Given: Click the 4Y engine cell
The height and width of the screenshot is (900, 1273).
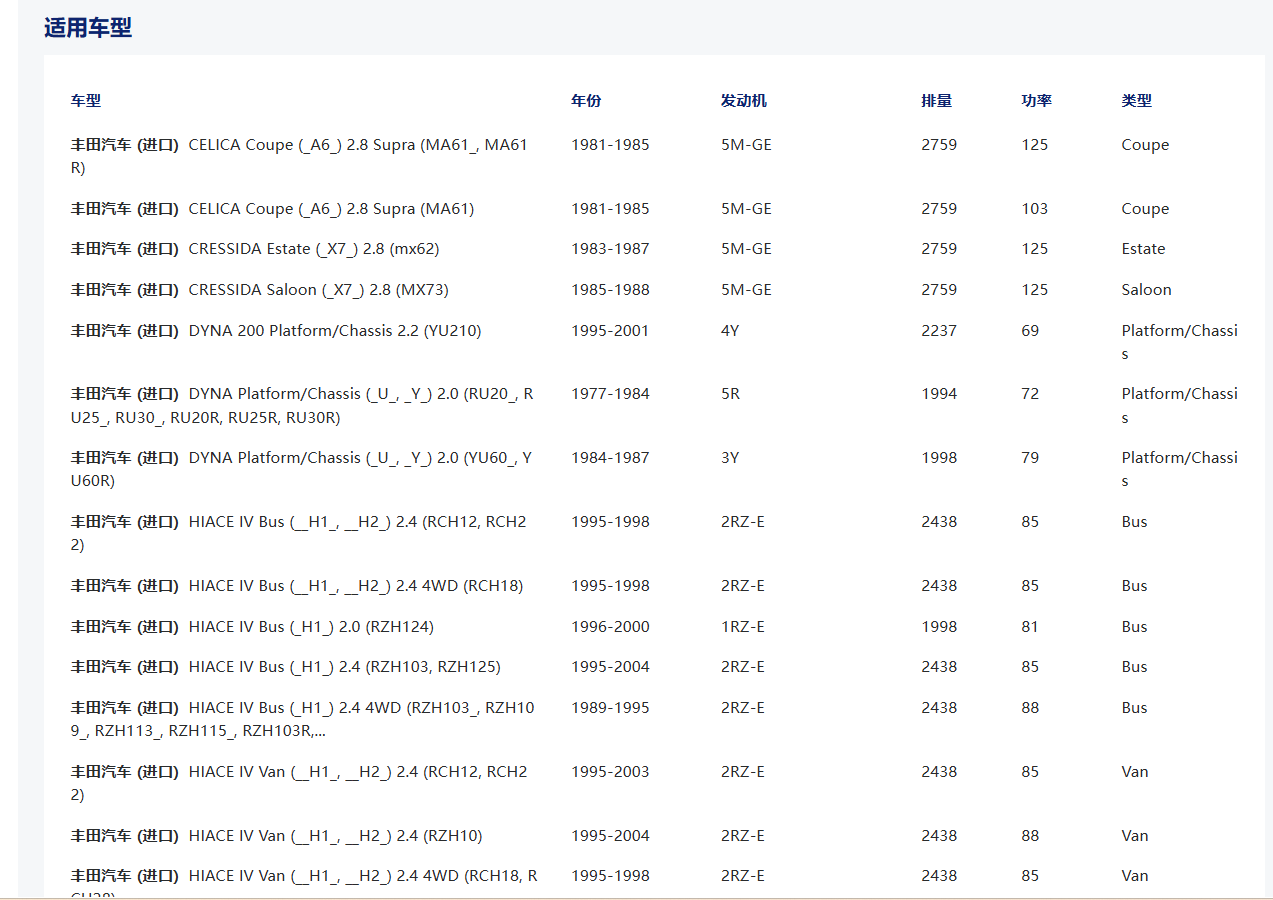Looking at the screenshot, I should tap(730, 331).
